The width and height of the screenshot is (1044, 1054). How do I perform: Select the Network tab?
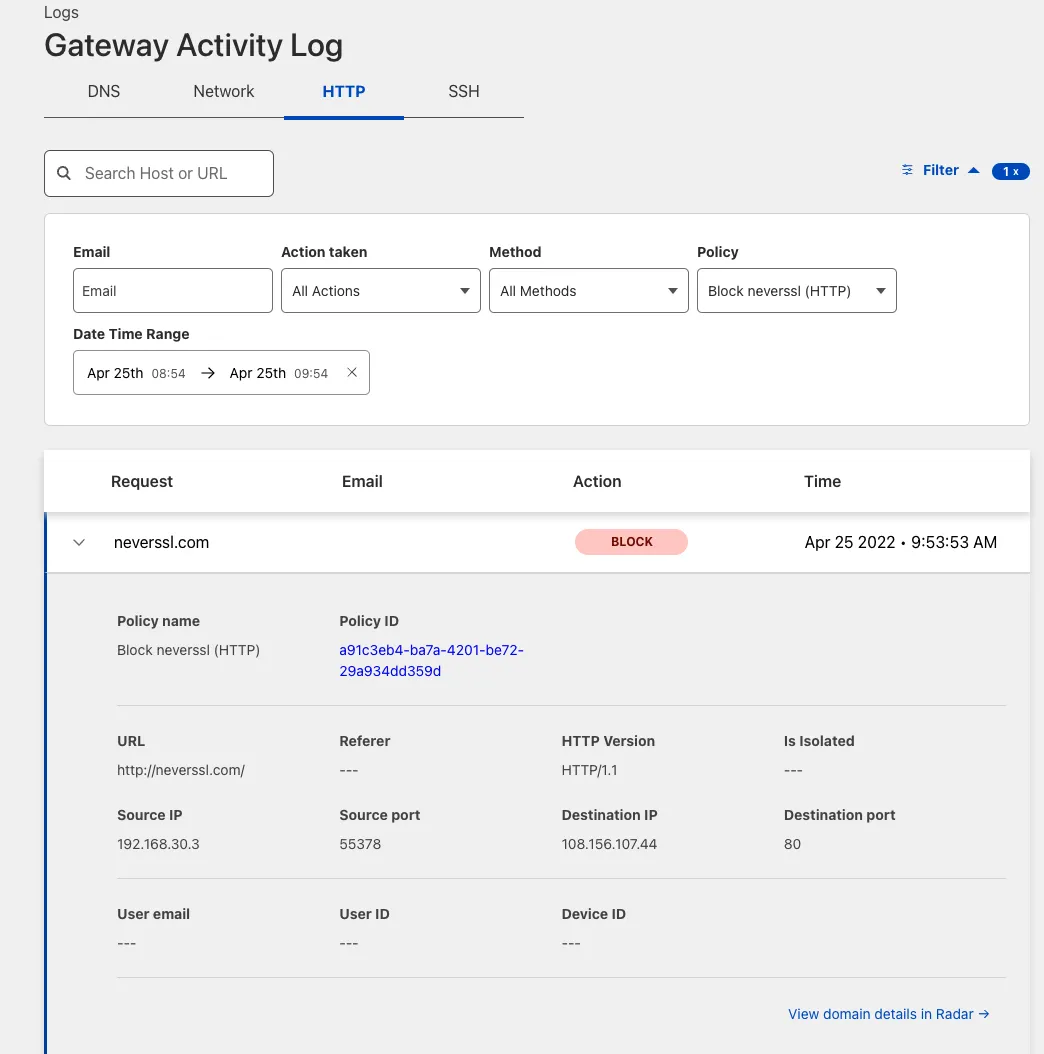coord(223,91)
